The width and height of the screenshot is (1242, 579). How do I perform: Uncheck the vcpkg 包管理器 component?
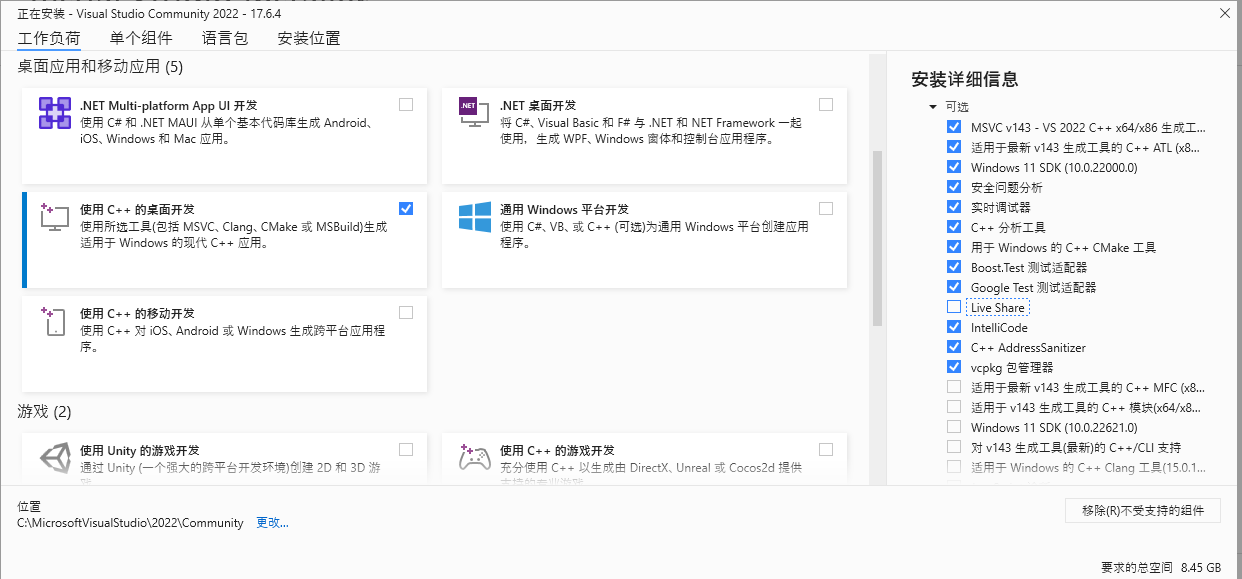[x=954, y=367]
